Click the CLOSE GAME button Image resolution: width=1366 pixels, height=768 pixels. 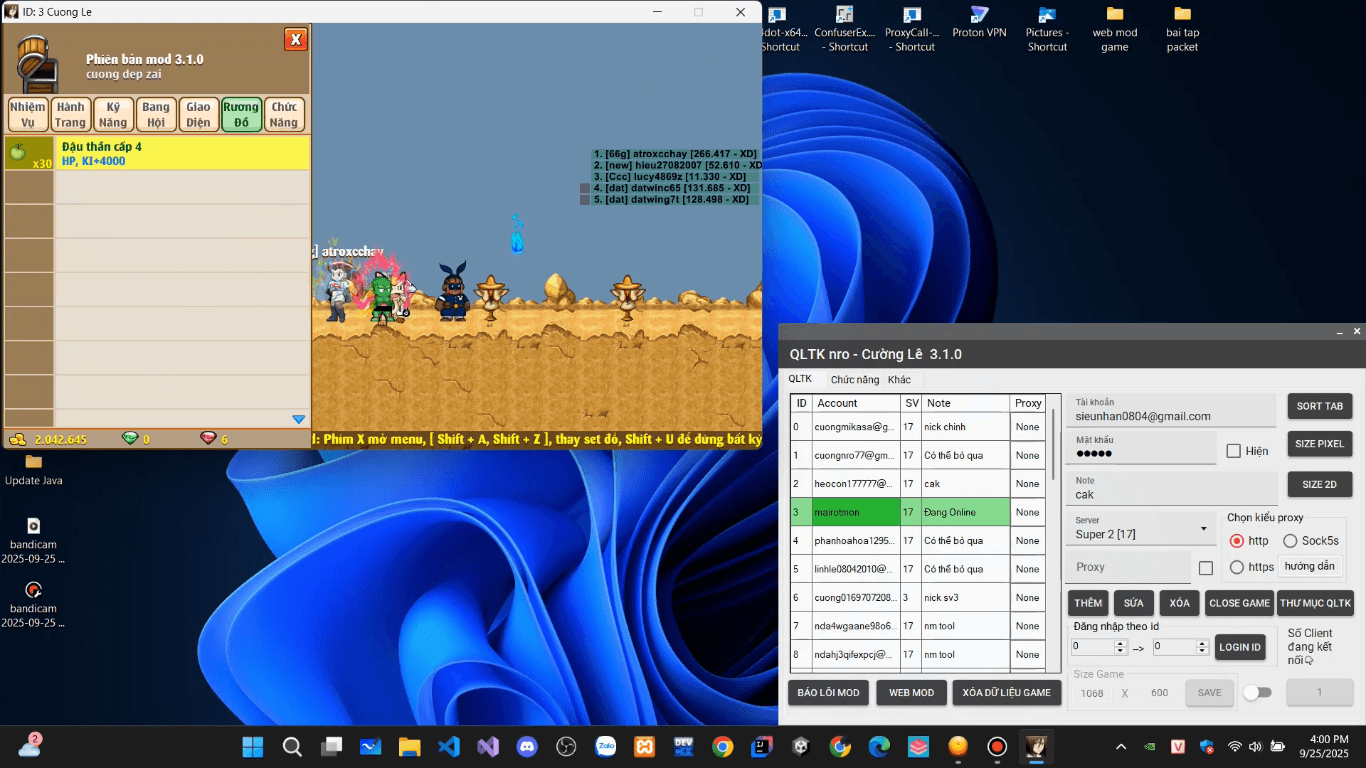pyautogui.click(x=1239, y=603)
